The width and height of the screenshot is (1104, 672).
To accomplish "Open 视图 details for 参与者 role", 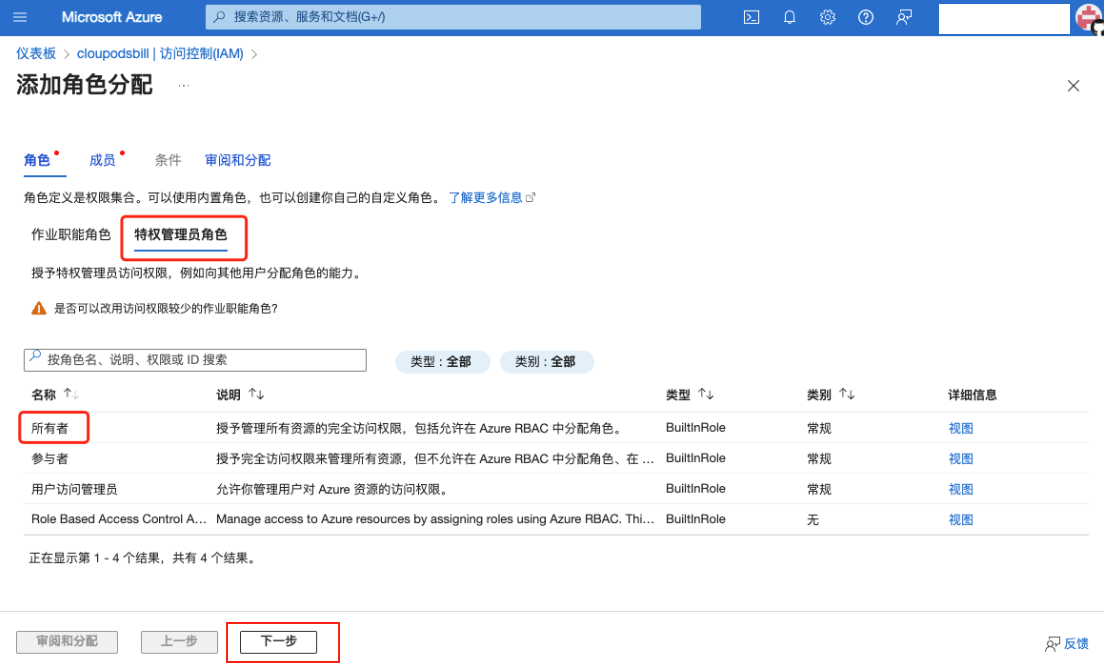I will [x=960, y=459].
